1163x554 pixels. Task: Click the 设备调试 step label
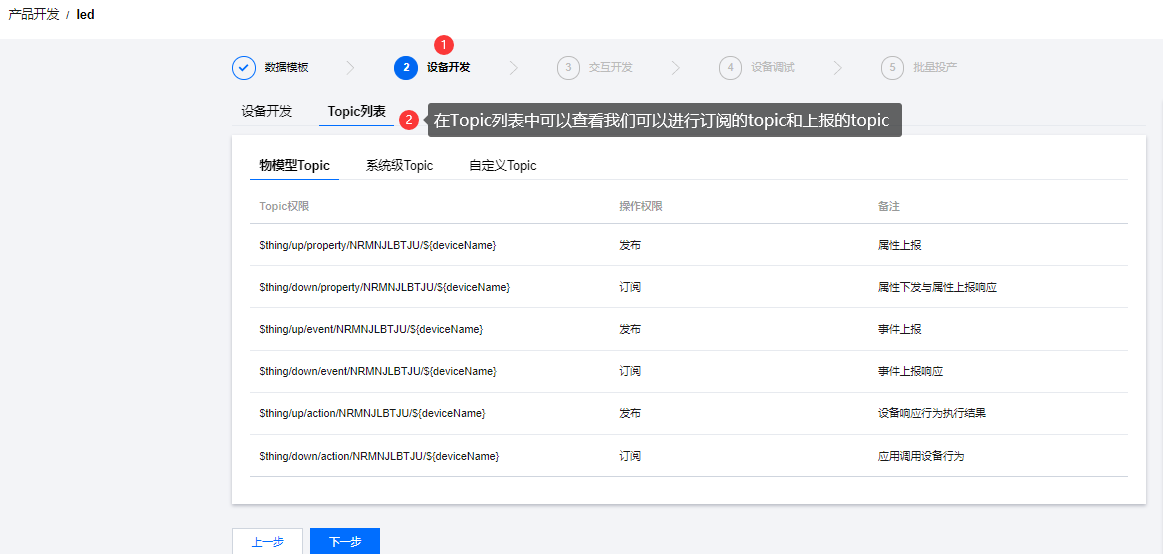pos(773,67)
